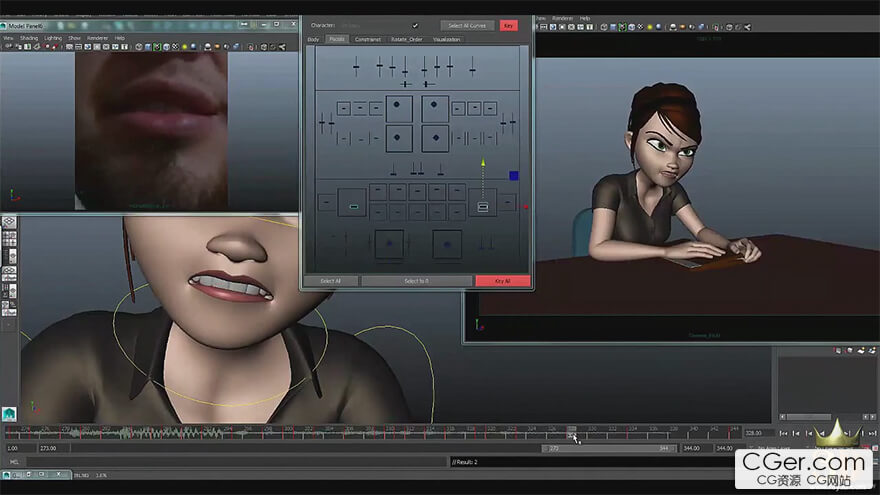Select left bottom dot control box in picker

click(389, 244)
